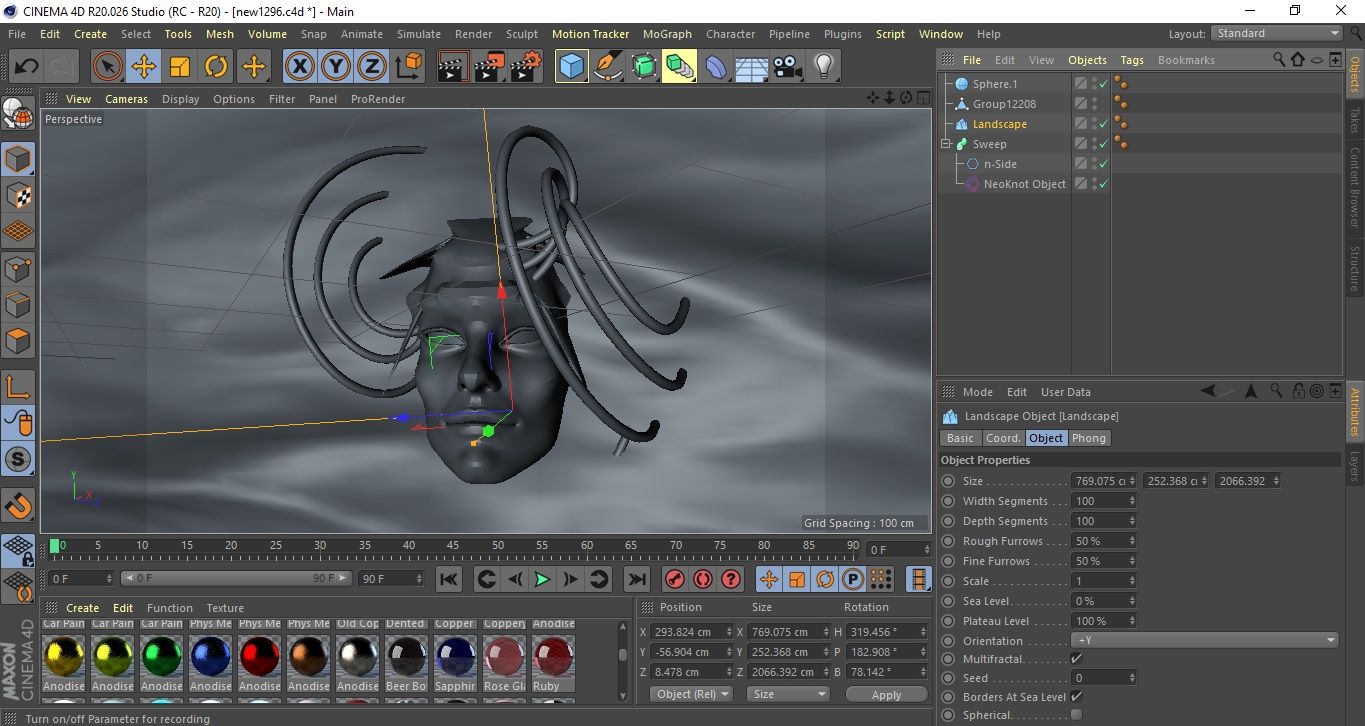Viewport: 1365px width, 726px height.
Task: Click Render View clapperboard icon
Action: click(x=453, y=67)
